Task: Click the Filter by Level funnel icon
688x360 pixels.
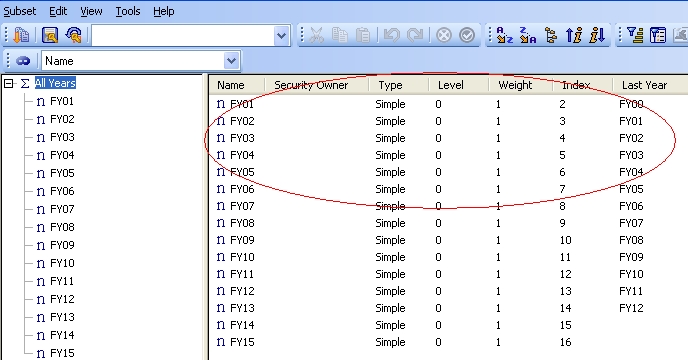Action: click(x=635, y=35)
